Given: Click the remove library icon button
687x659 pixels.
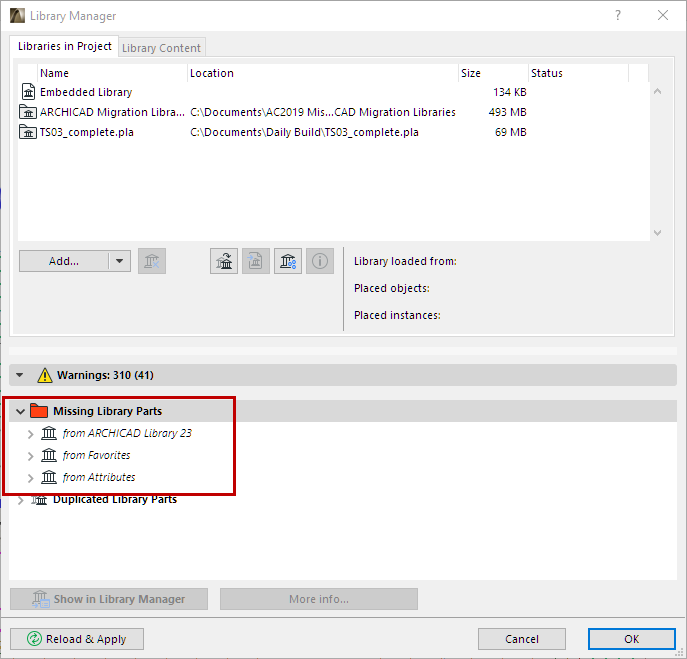Looking at the screenshot, I should coord(152,261).
